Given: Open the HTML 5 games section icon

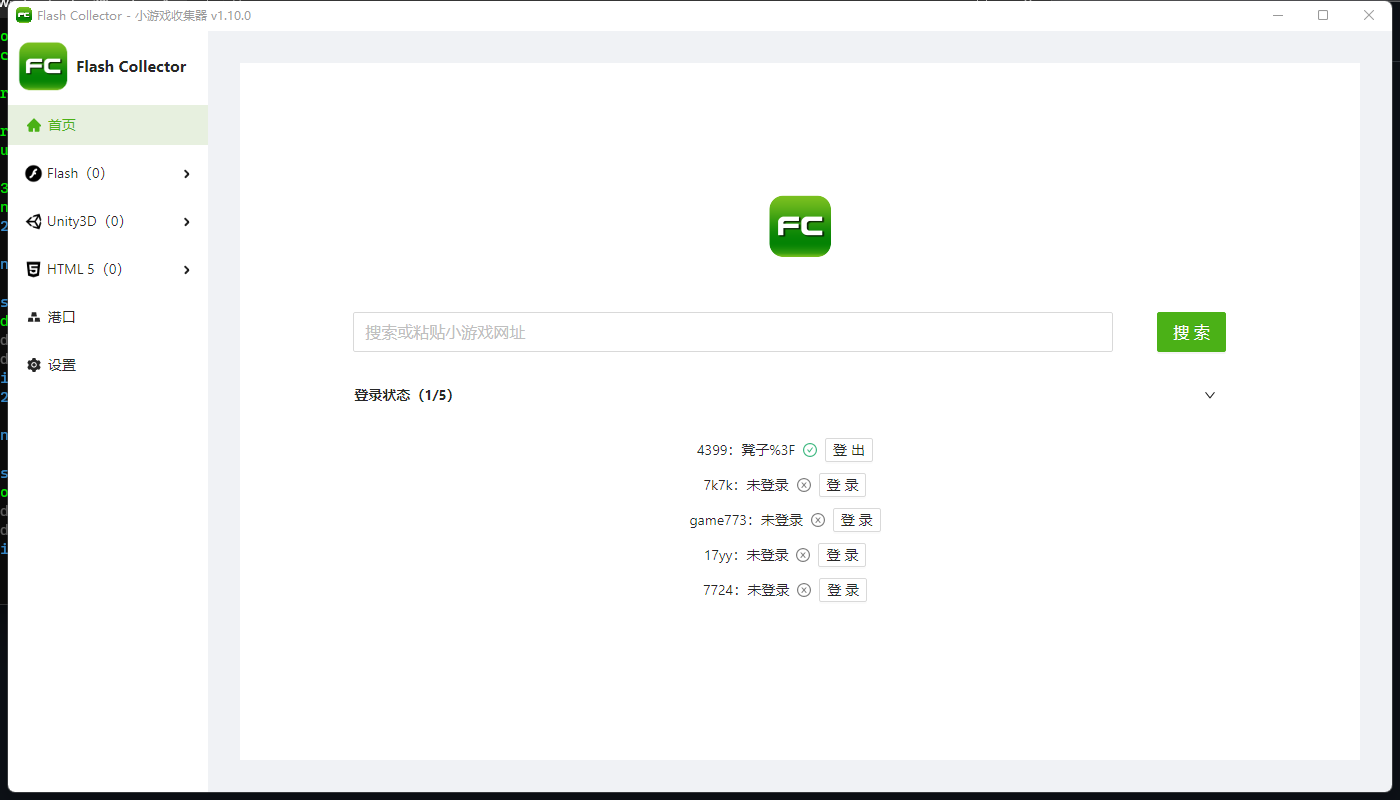Looking at the screenshot, I should [x=31, y=268].
